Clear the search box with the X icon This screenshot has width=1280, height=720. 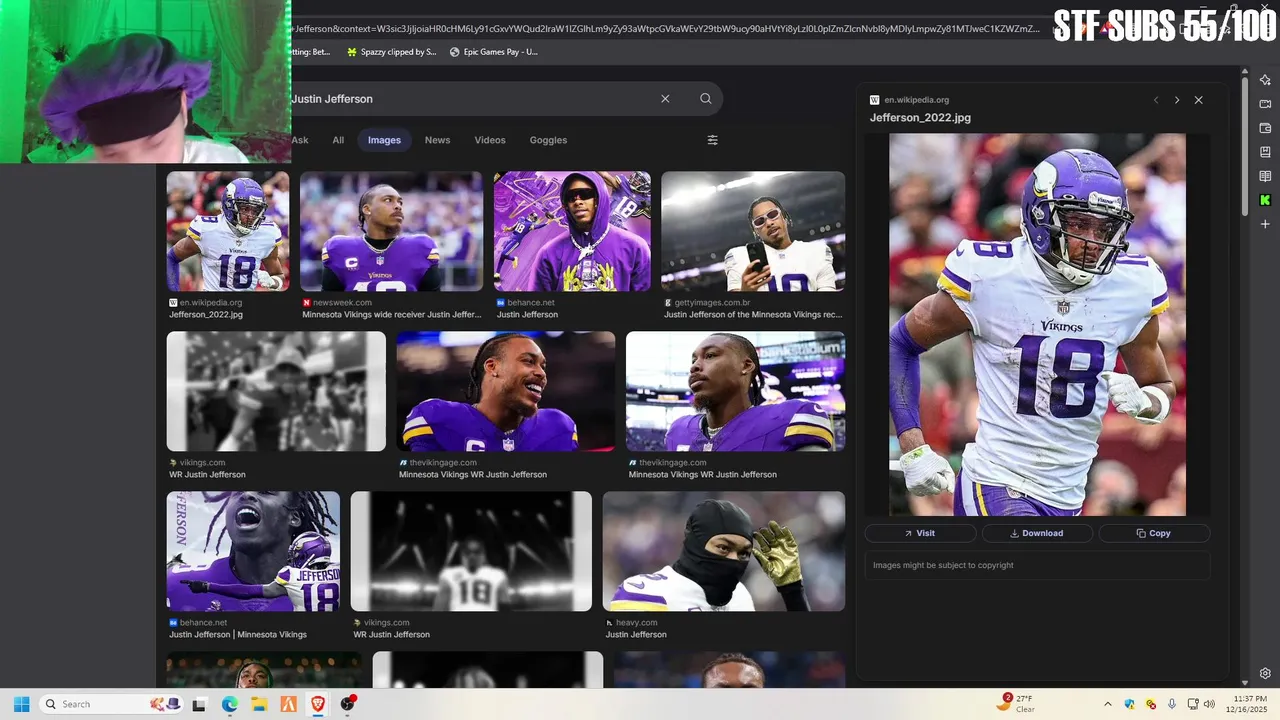(665, 99)
